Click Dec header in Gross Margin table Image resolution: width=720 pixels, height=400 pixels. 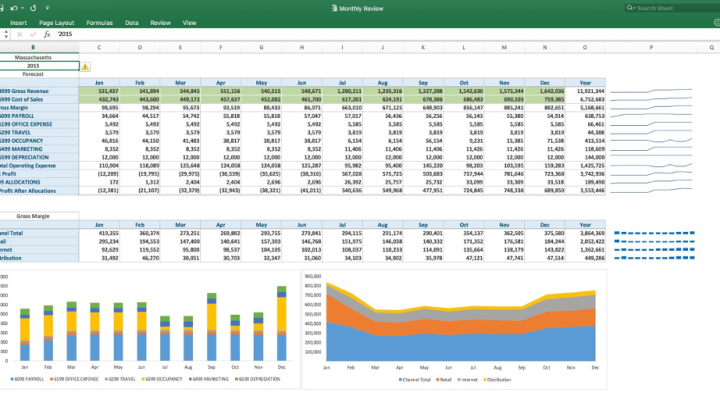pos(545,225)
